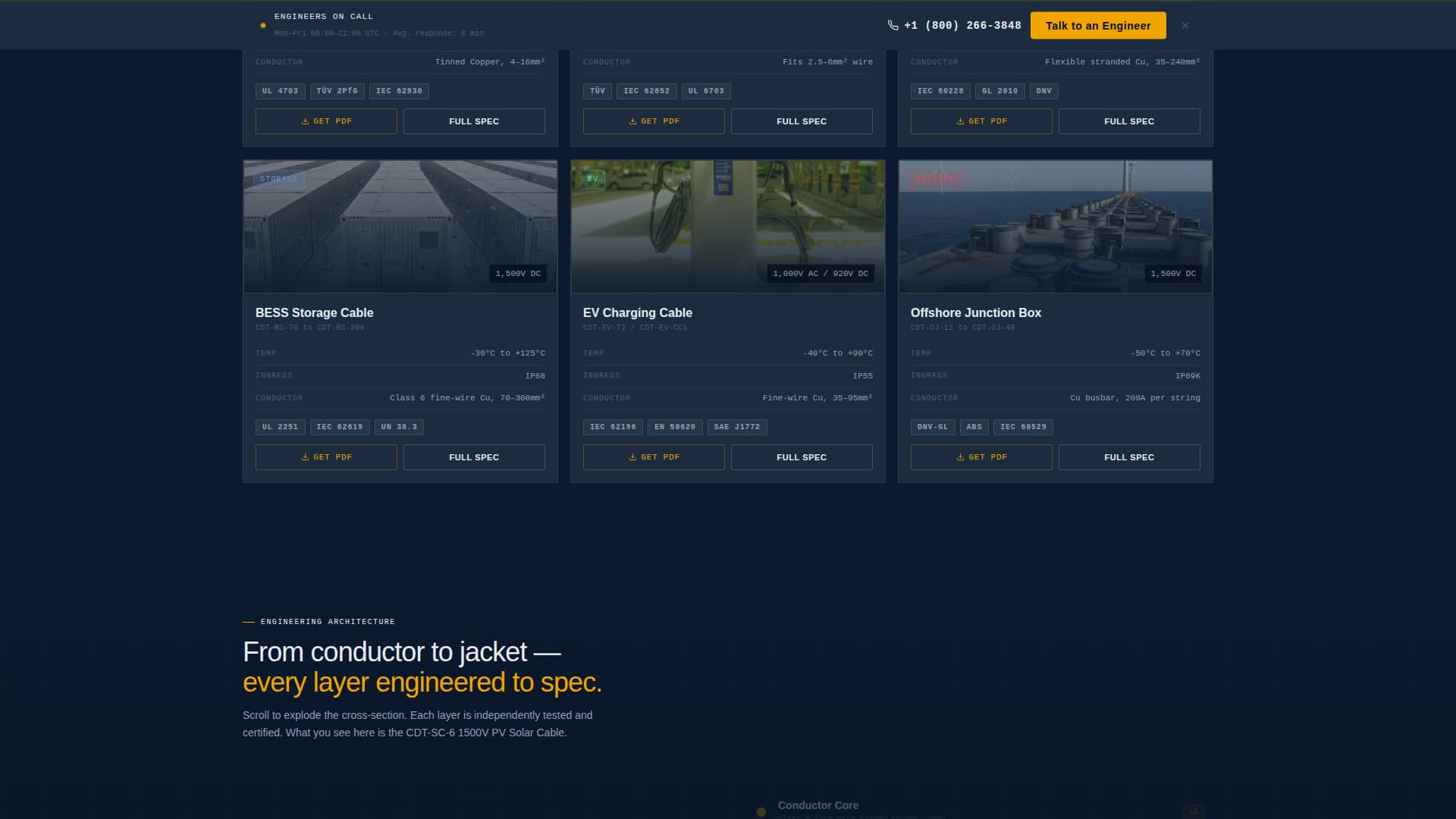Click the Talk to an Engineer button
The image size is (1456, 819).
[1098, 26]
